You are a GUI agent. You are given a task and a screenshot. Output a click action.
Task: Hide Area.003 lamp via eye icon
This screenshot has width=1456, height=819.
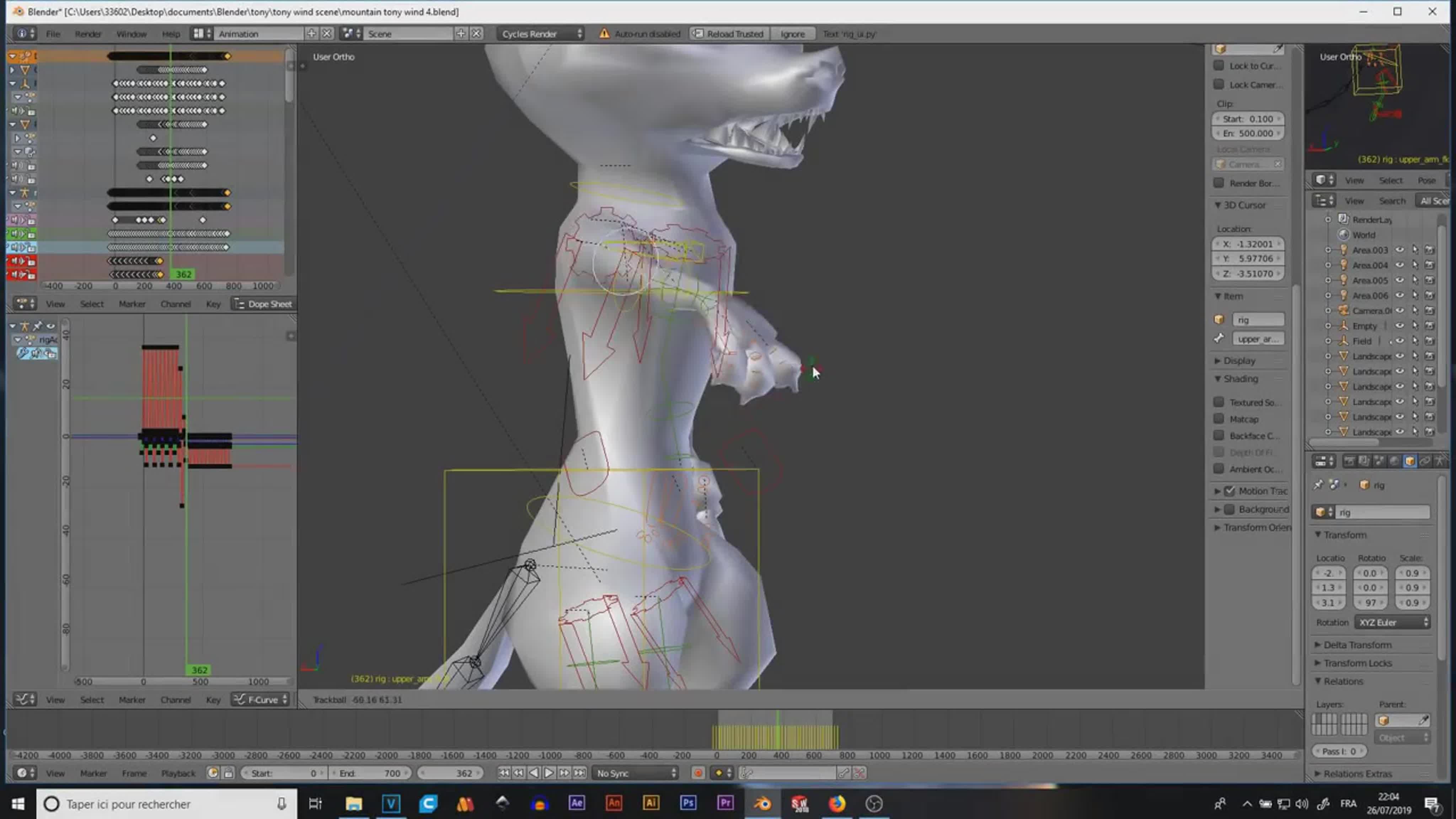click(x=1399, y=250)
